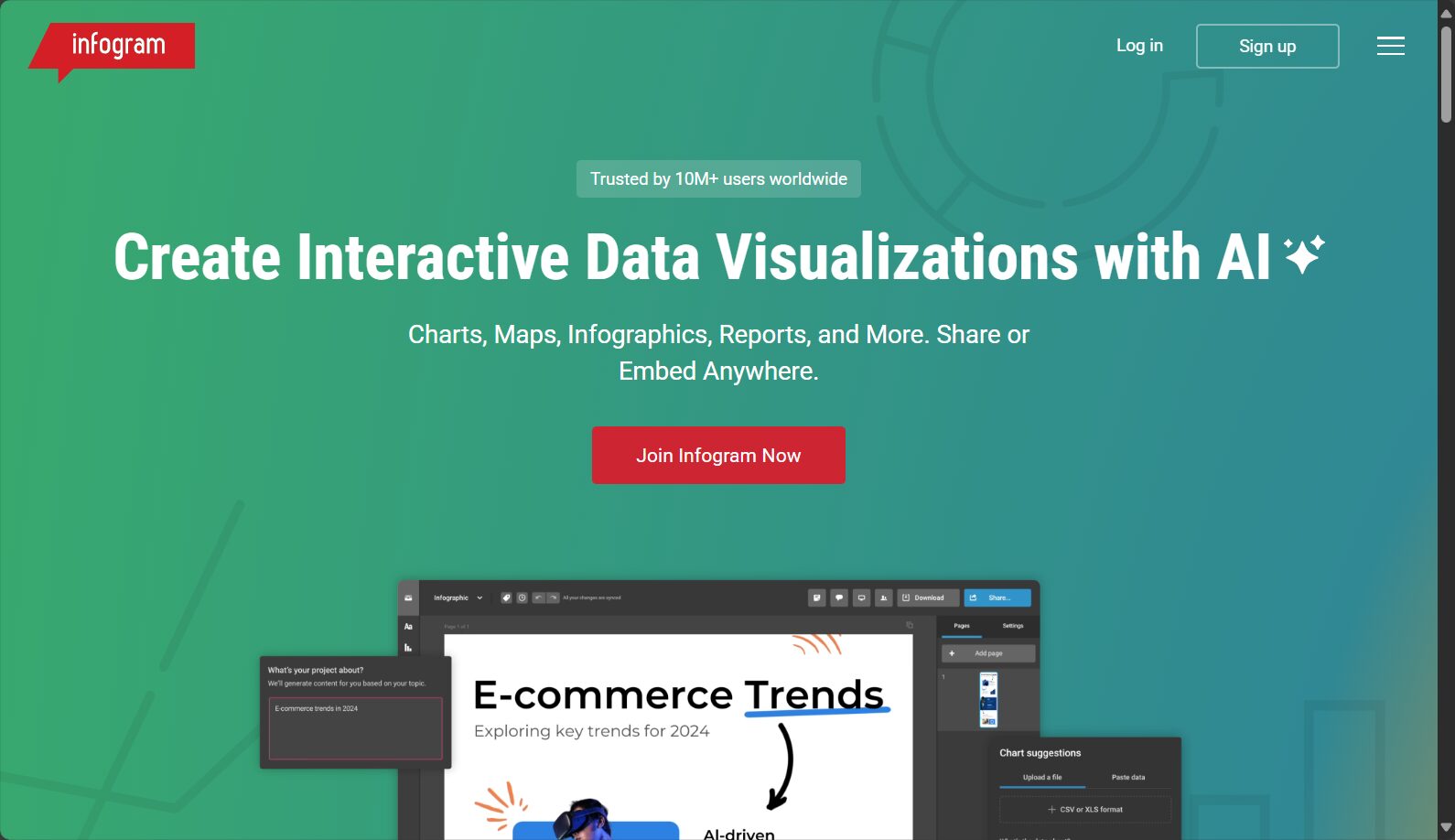1455x840 pixels.
Task: Open the Infographic dropdown in editor preview
Action: point(458,598)
